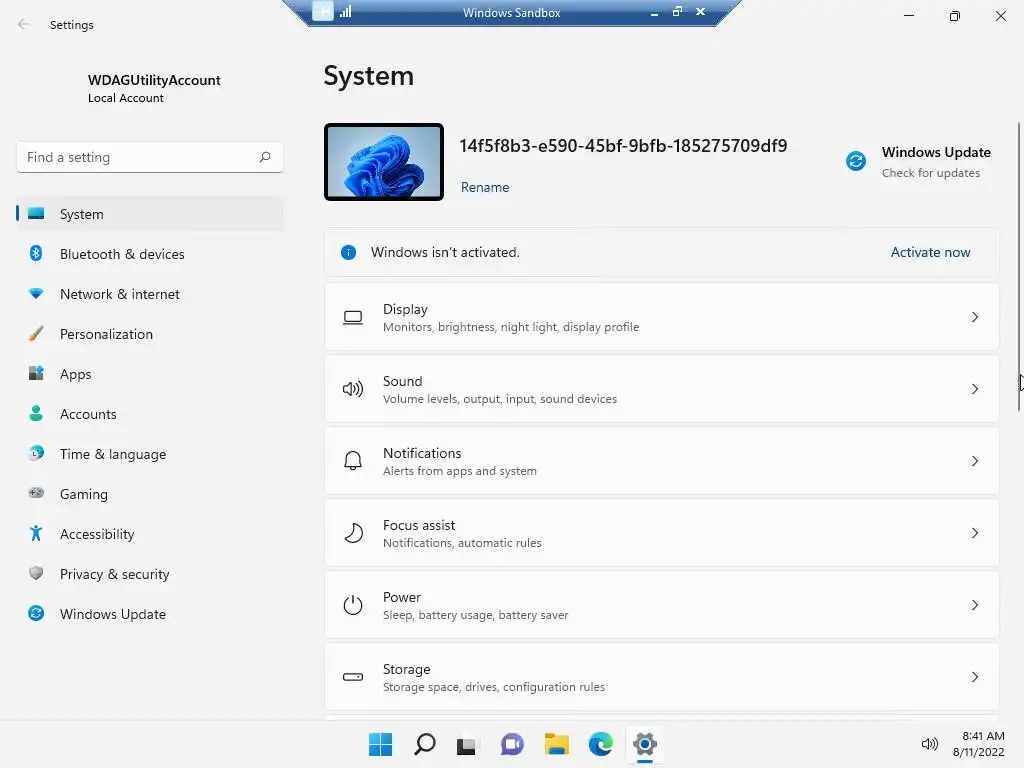Click the volume icon in system tray
Image resolution: width=1024 pixels, height=768 pixels.
point(929,744)
